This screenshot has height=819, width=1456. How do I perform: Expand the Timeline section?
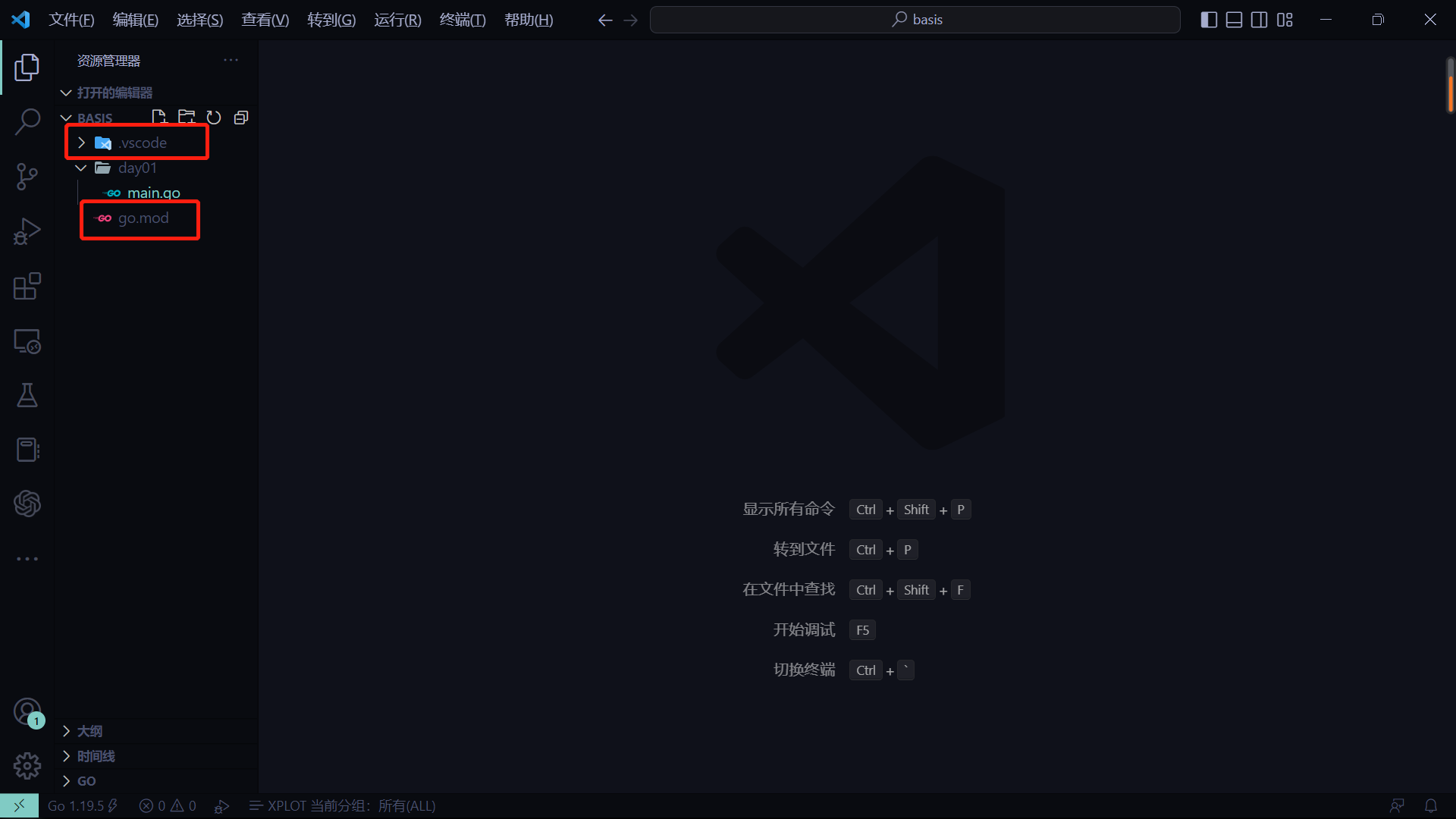pyautogui.click(x=157, y=756)
